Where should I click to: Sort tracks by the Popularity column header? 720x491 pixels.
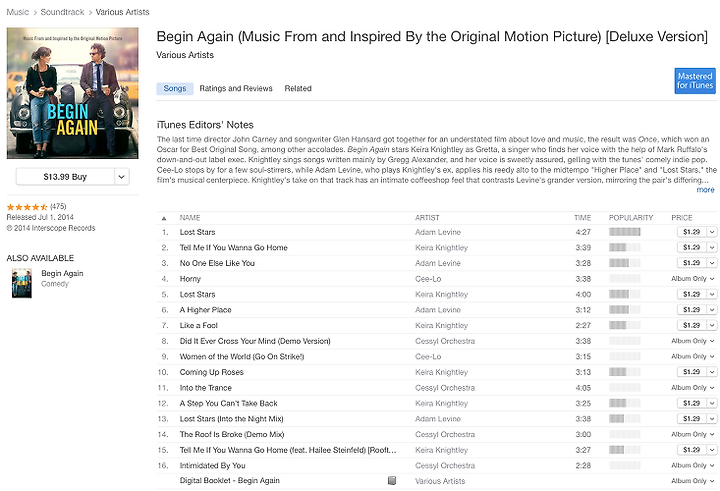630,218
